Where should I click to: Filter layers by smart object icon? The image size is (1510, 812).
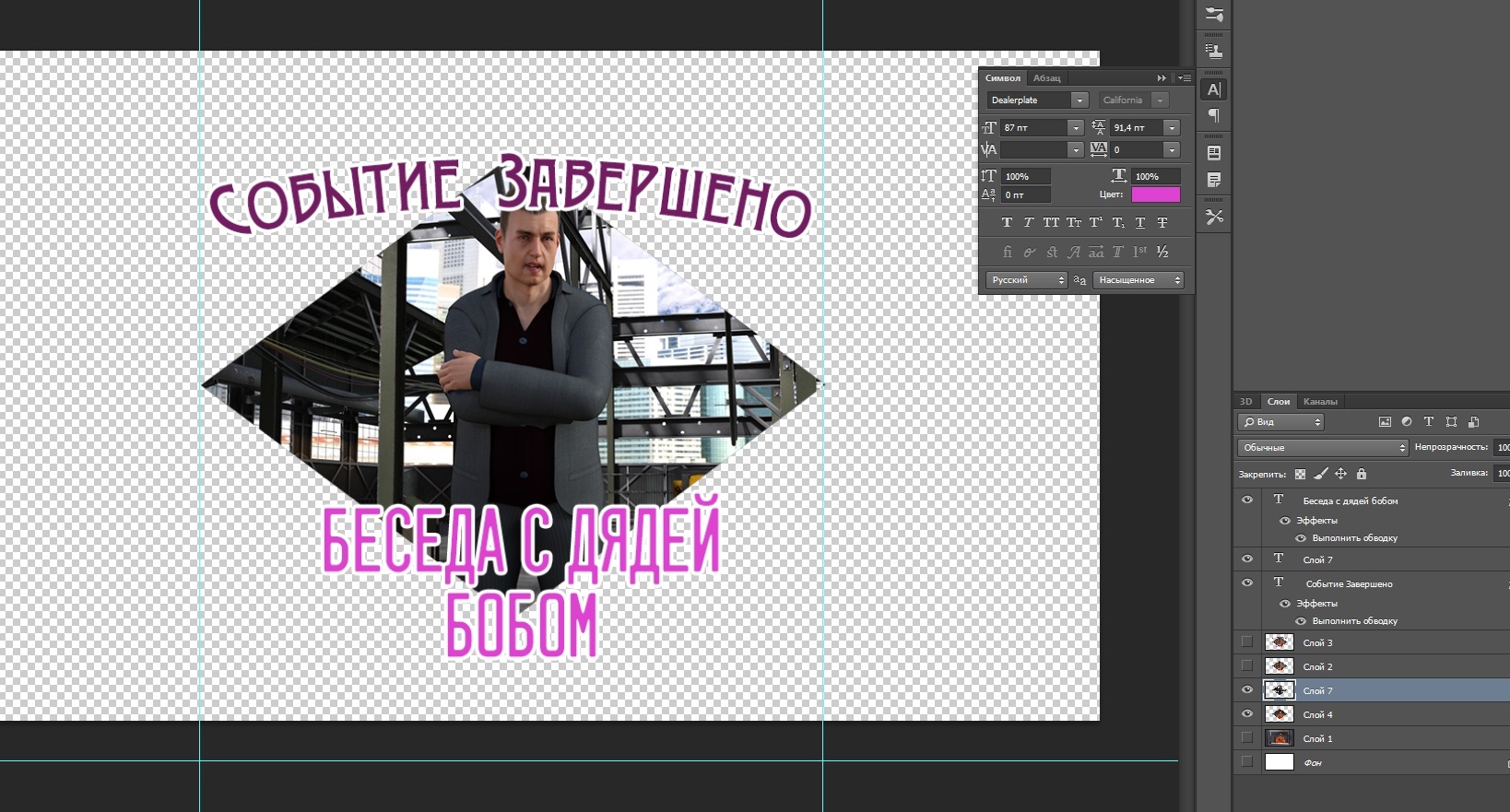[x=1473, y=422]
